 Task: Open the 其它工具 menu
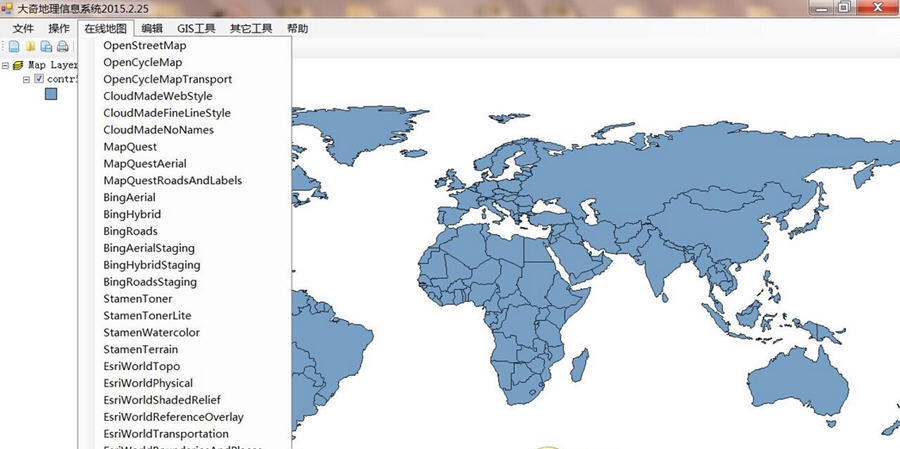click(251, 29)
